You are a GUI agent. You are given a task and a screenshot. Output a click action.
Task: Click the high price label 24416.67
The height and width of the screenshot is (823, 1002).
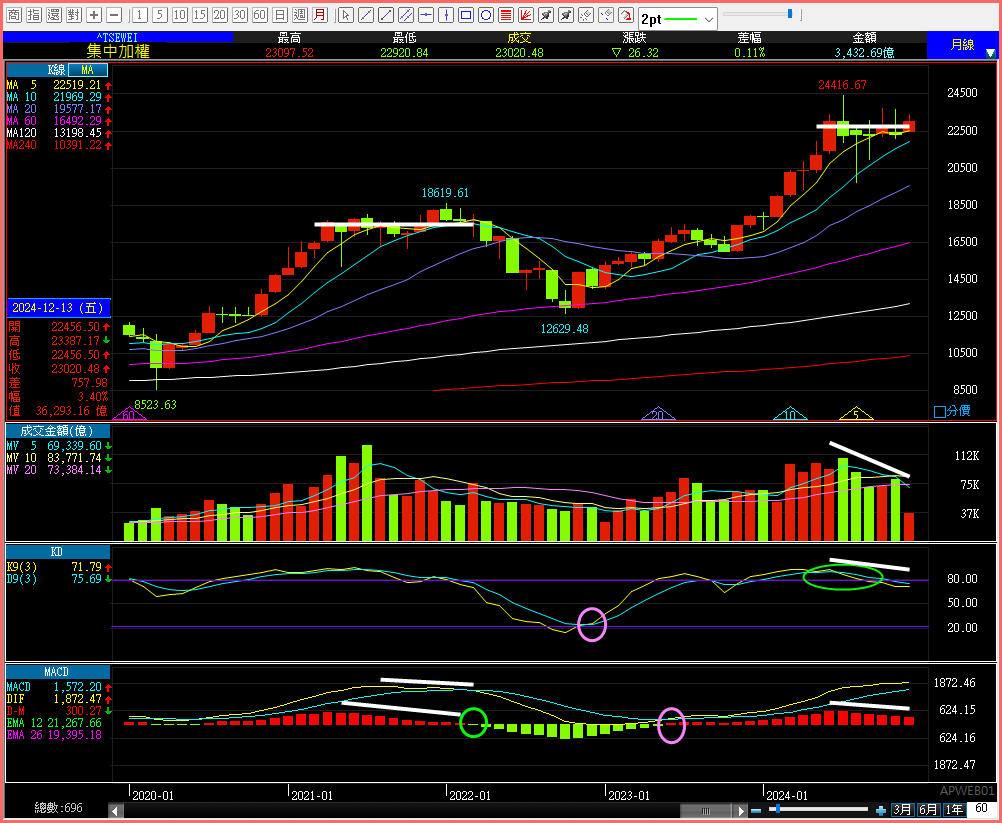point(842,84)
